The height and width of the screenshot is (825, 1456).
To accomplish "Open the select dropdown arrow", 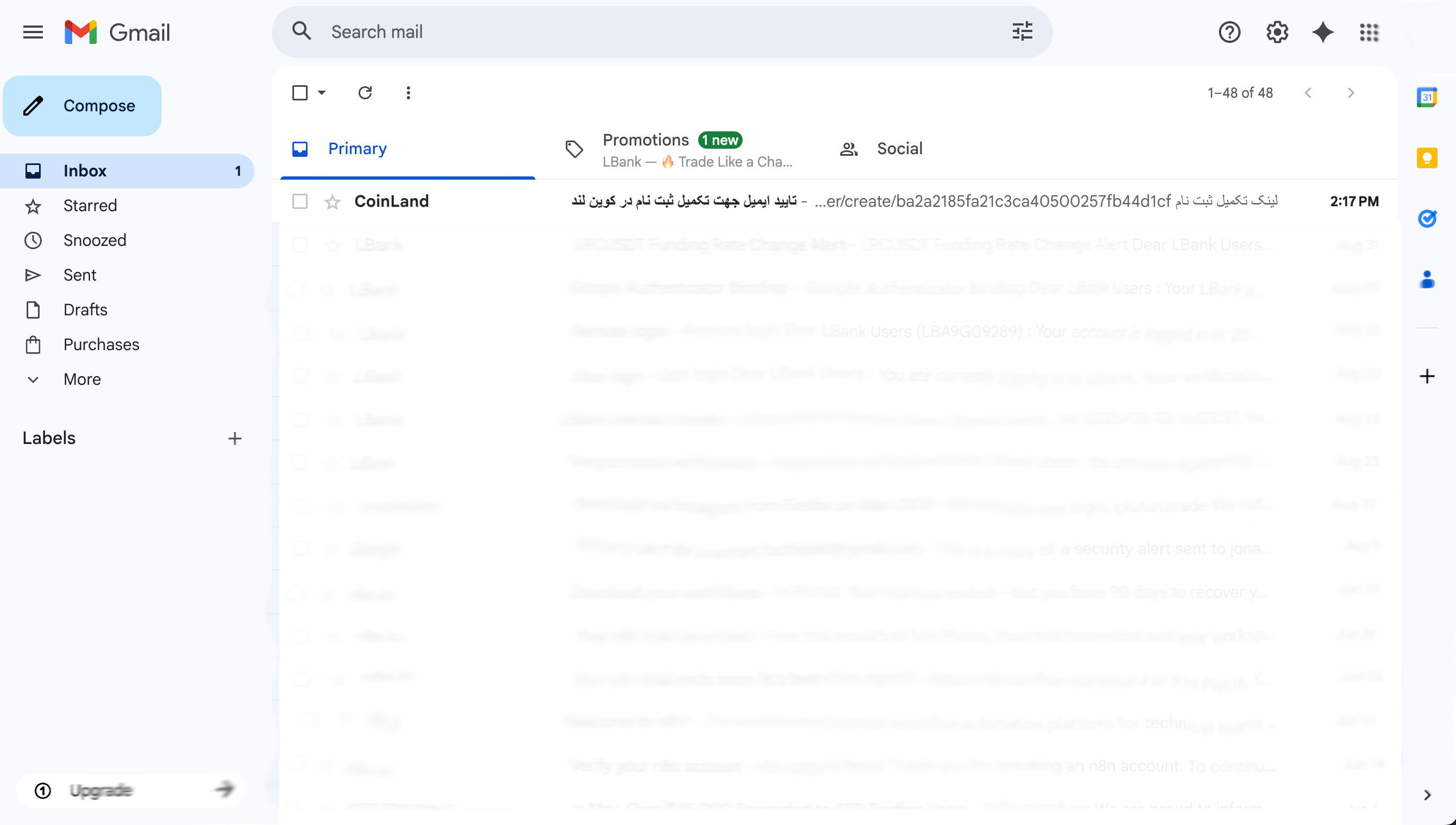I will pos(322,93).
